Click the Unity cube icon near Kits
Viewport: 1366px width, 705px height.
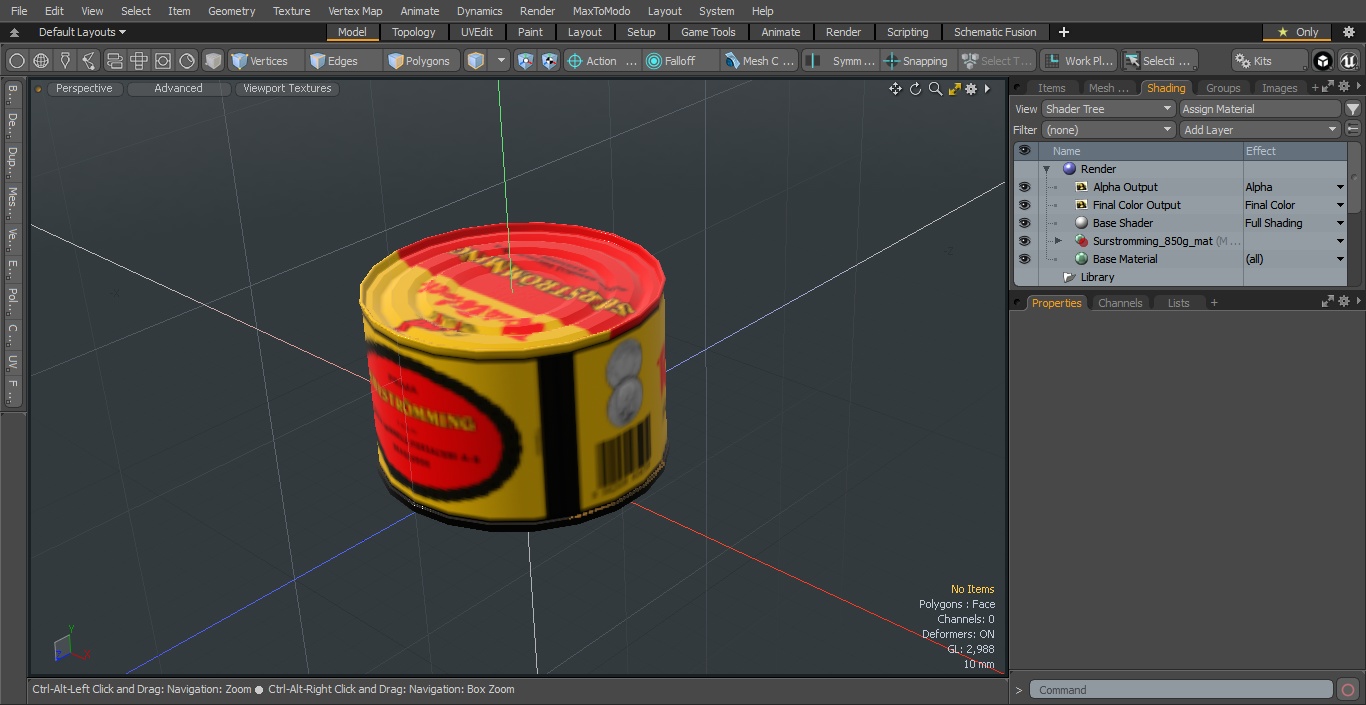tap(1323, 61)
